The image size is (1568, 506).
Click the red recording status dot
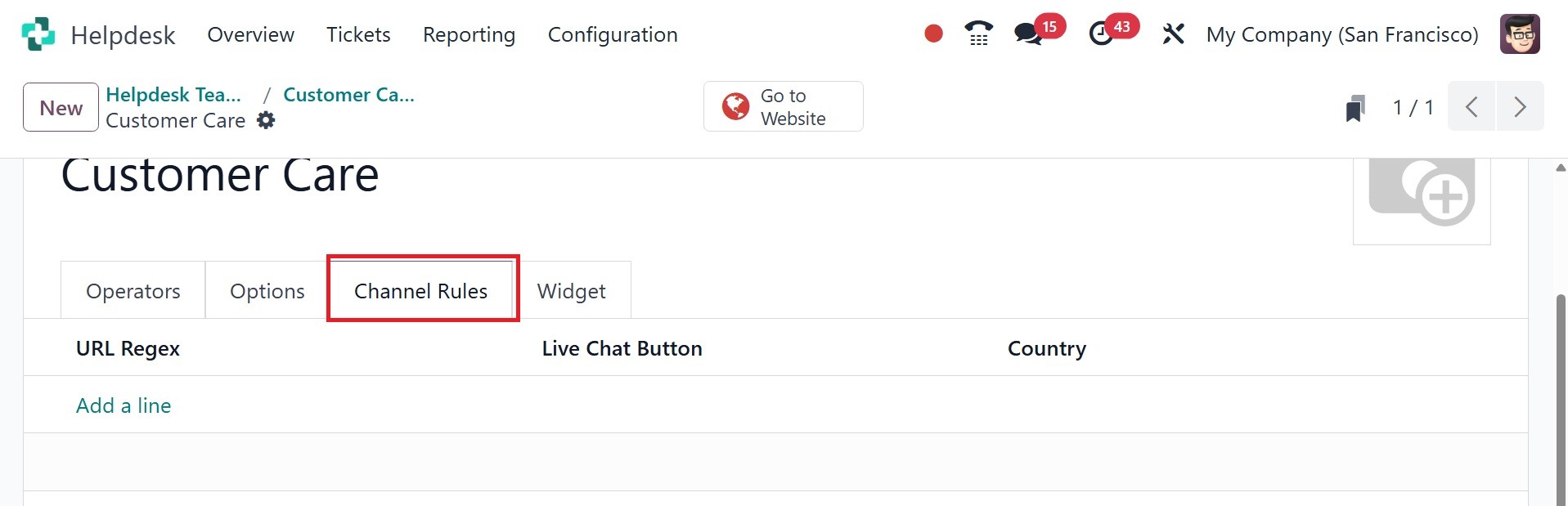point(933,34)
